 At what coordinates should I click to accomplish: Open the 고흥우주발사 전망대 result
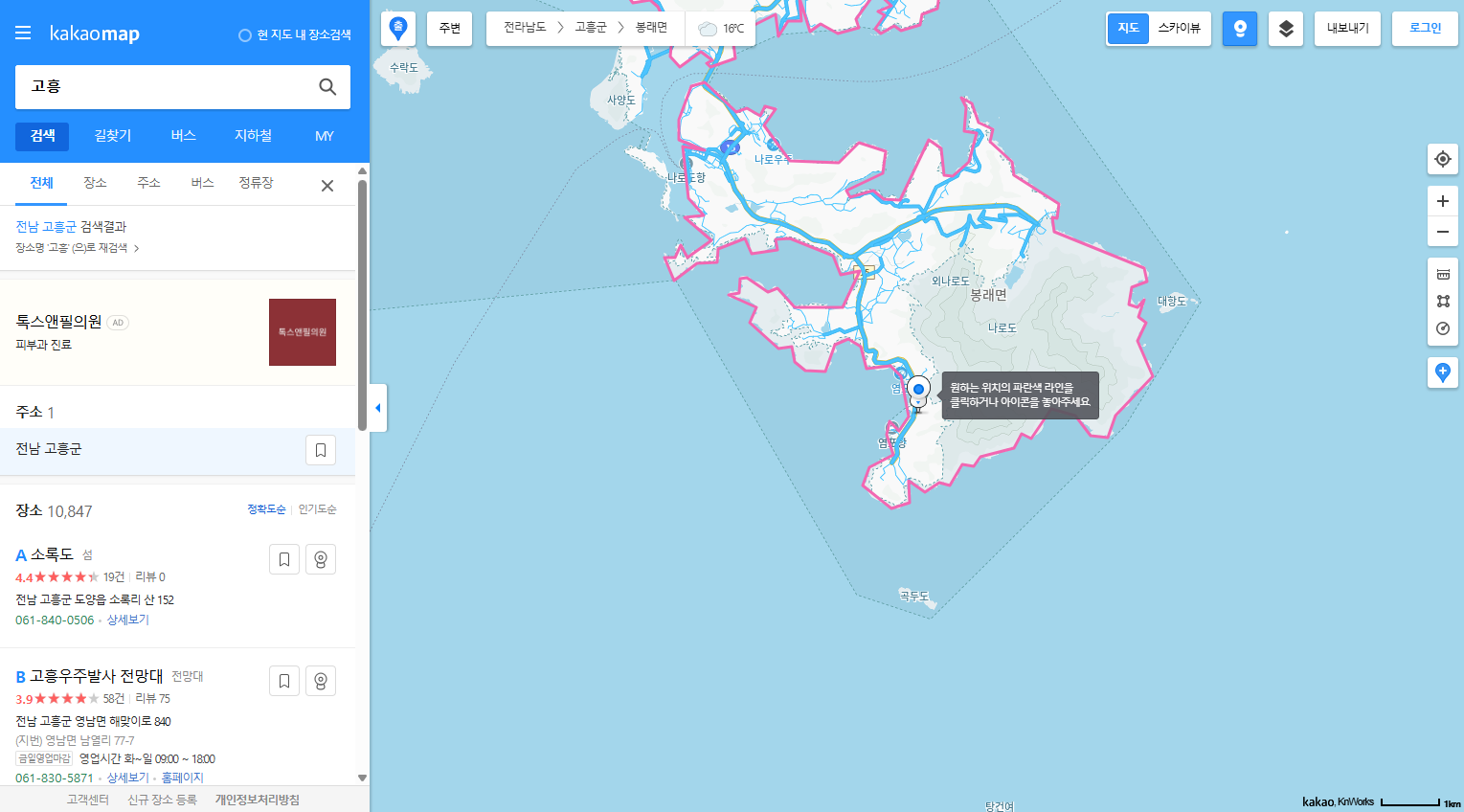point(97,676)
